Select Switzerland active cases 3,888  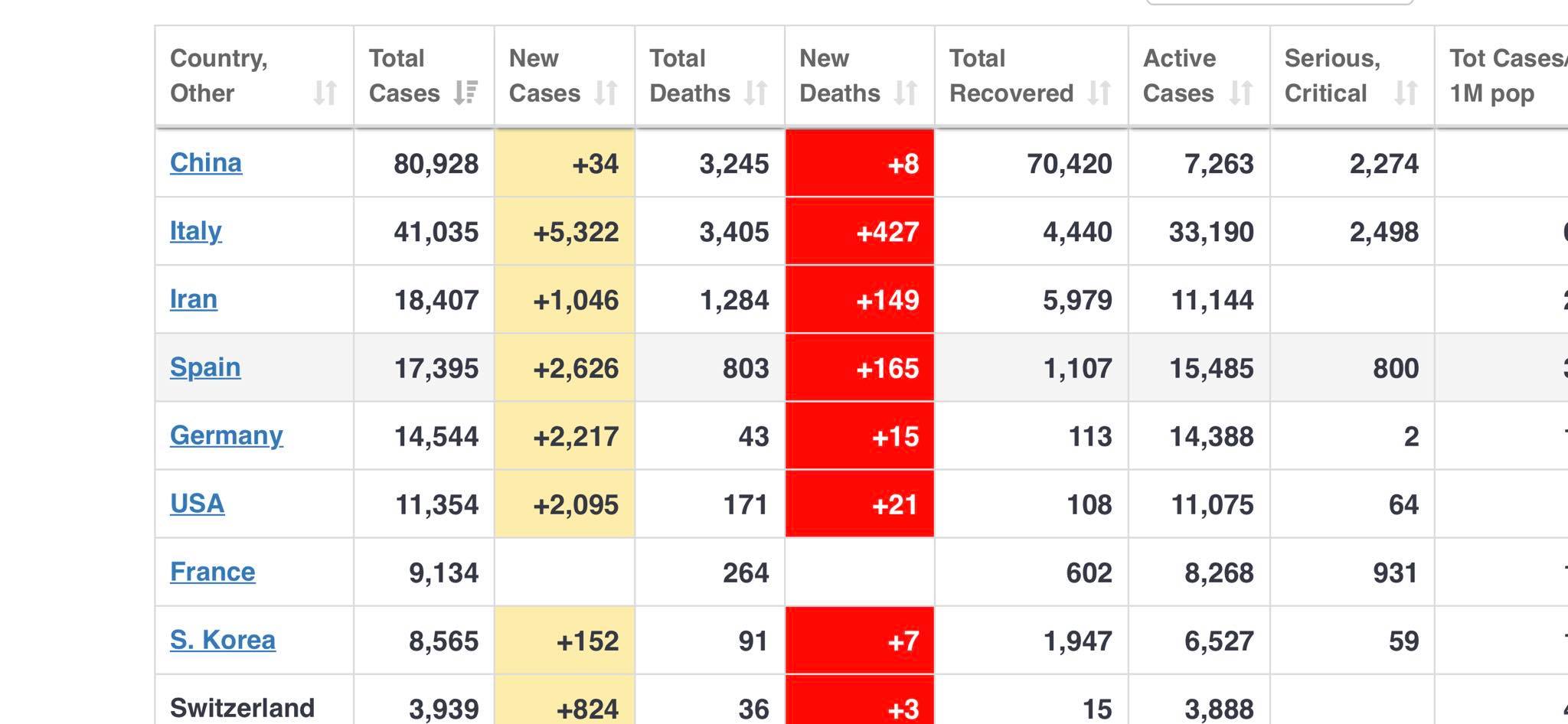coord(1219,709)
